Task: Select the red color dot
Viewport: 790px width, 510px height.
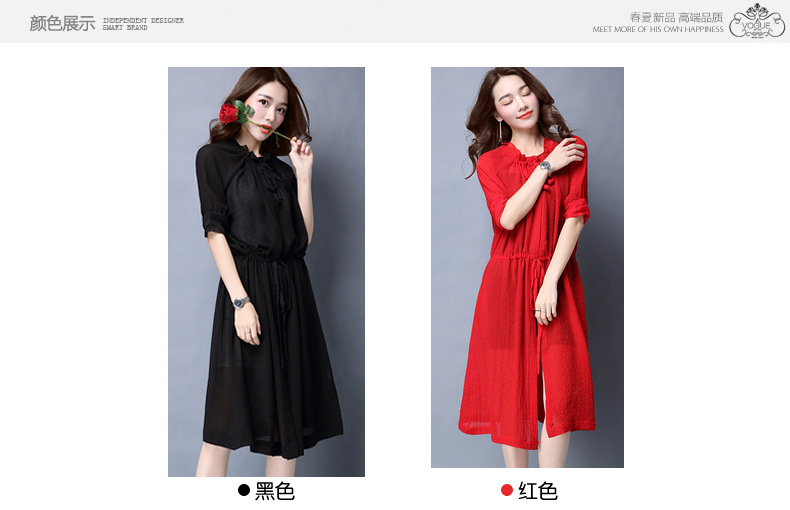Action: click(507, 490)
